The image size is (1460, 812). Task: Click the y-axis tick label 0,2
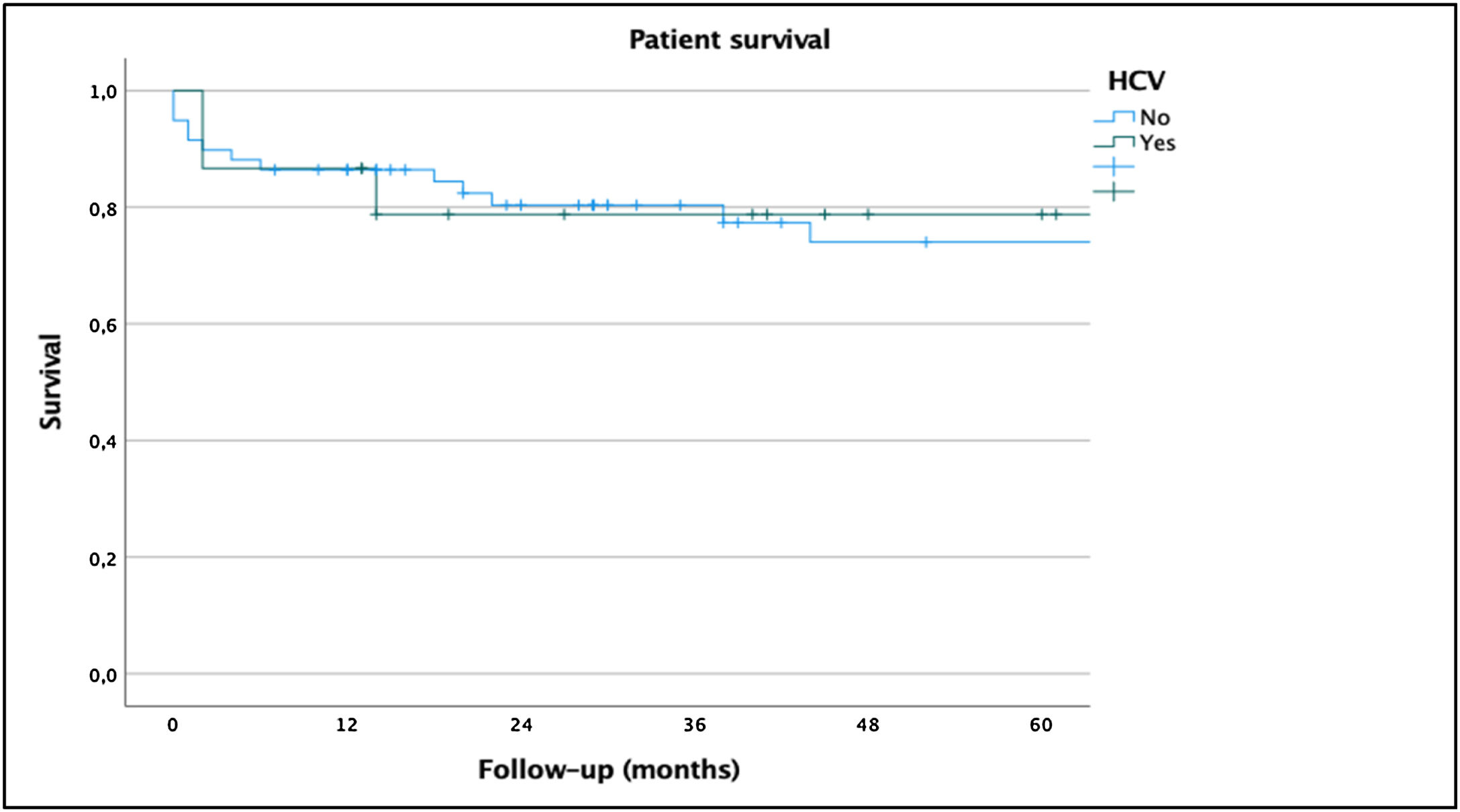pyautogui.click(x=103, y=558)
